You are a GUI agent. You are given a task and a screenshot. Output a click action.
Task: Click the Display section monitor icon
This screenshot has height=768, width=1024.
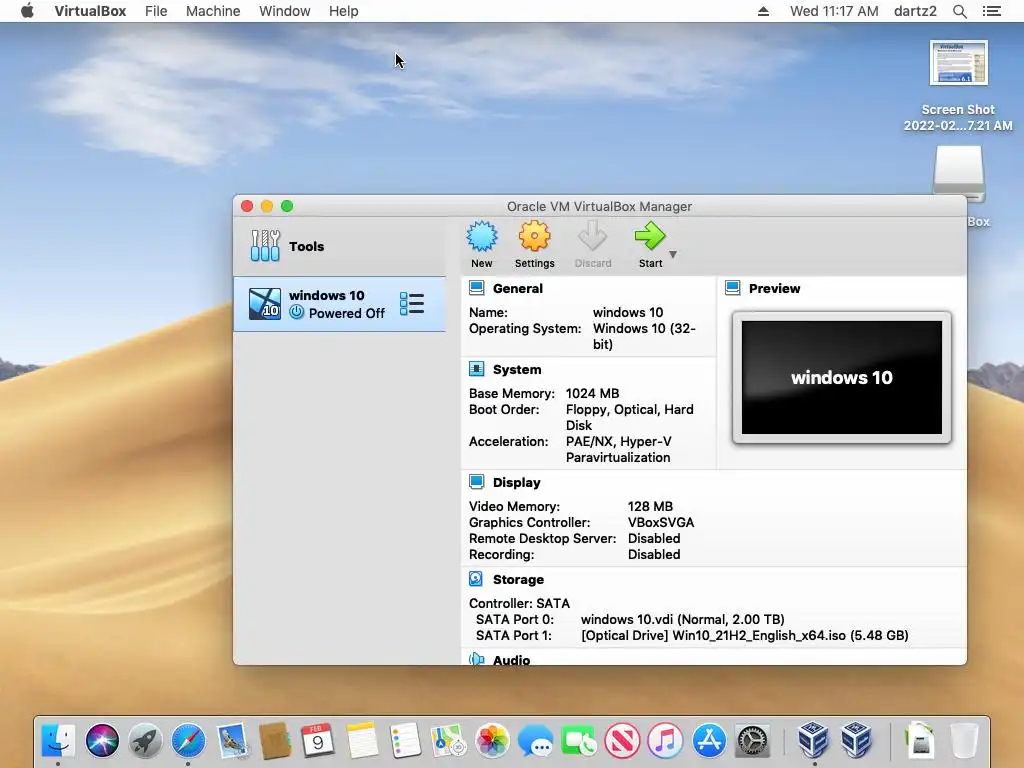(477, 482)
